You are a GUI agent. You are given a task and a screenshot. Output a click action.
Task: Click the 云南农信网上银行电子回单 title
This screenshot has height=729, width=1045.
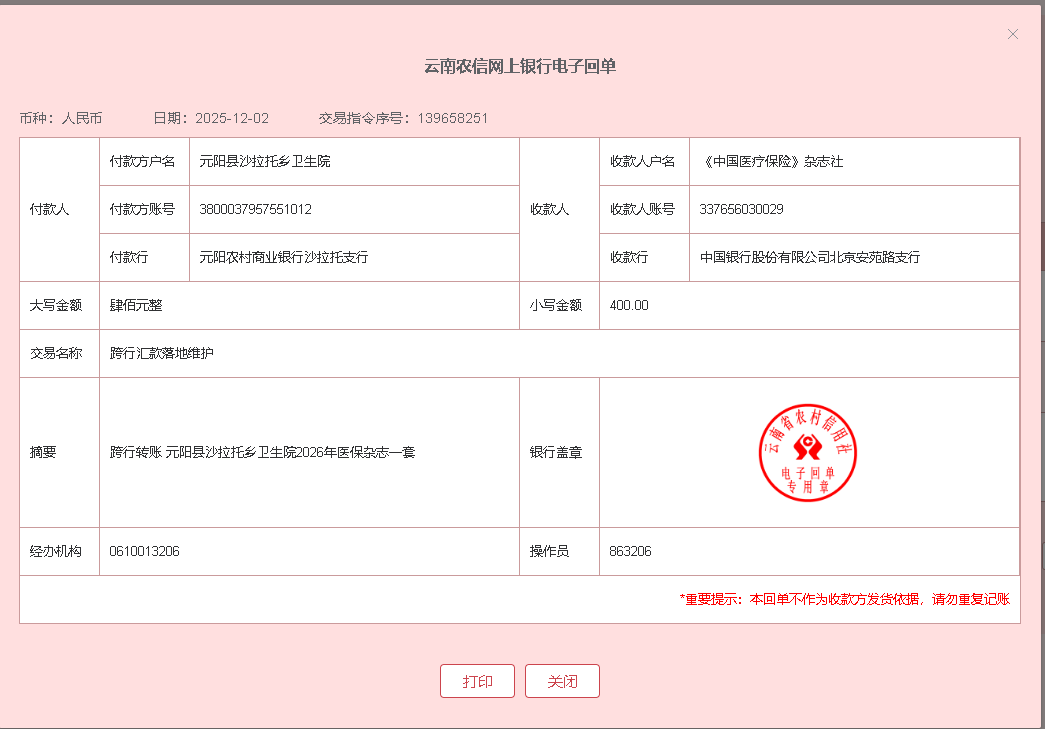(520, 67)
